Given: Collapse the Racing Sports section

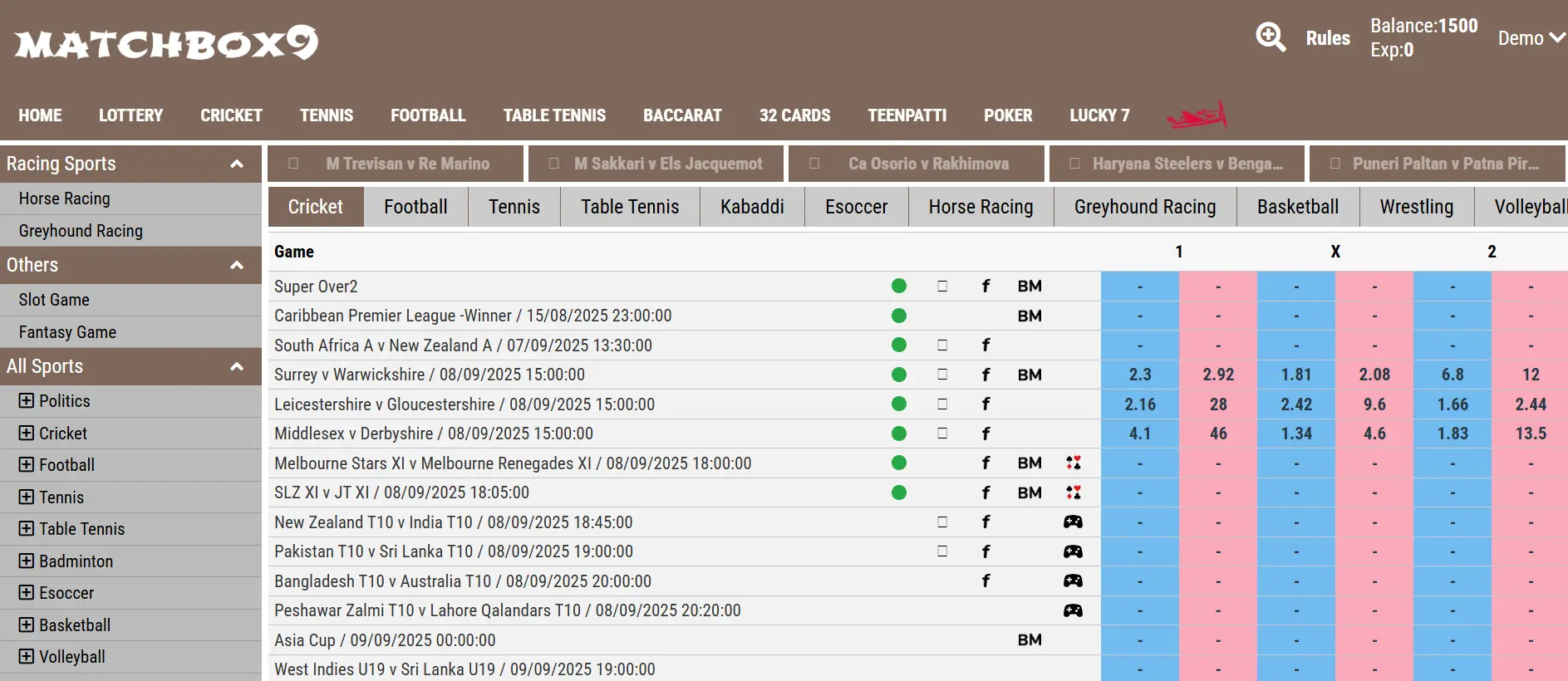Looking at the screenshot, I should (x=237, y=164).
